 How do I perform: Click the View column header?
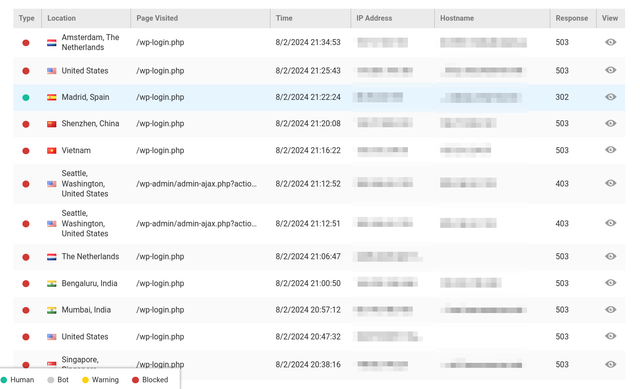(610, 18)
